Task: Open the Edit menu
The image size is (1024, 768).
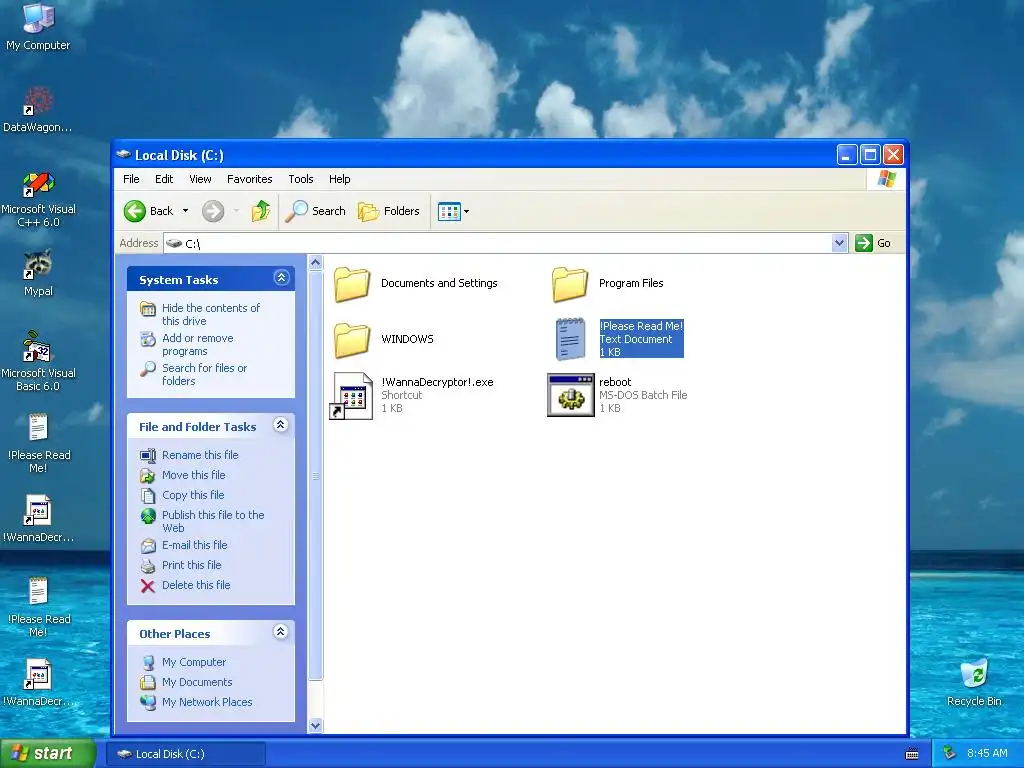Action: (x=164, y=179)
